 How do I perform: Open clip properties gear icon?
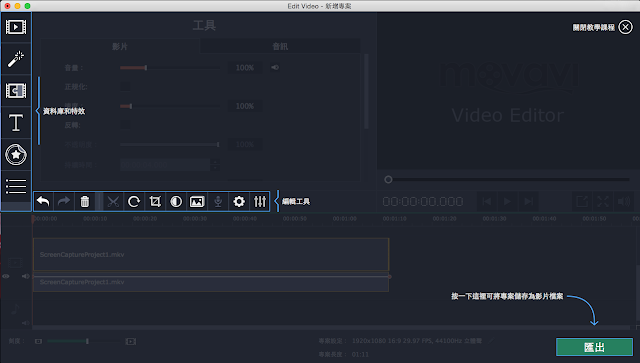[x=239, y=201]
